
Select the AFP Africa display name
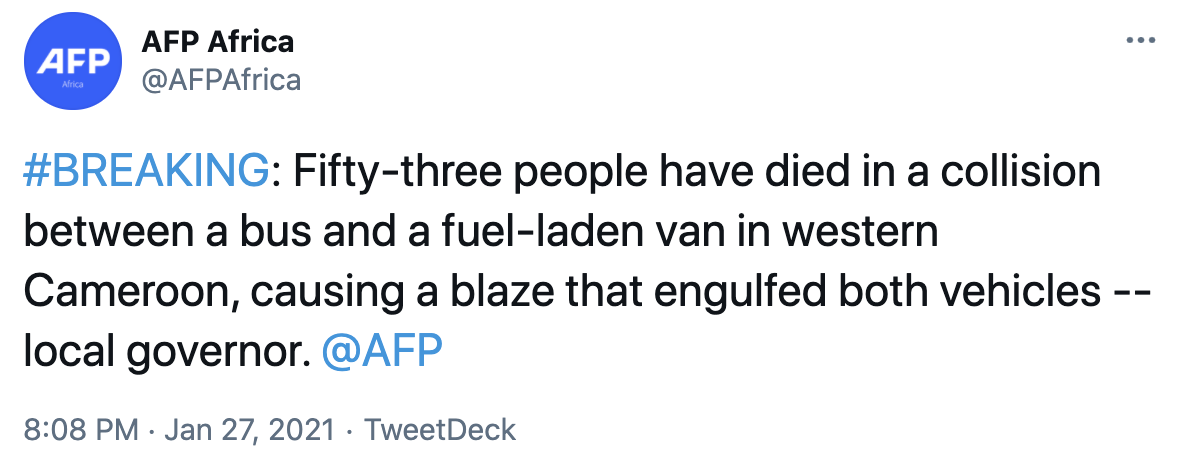218,41
